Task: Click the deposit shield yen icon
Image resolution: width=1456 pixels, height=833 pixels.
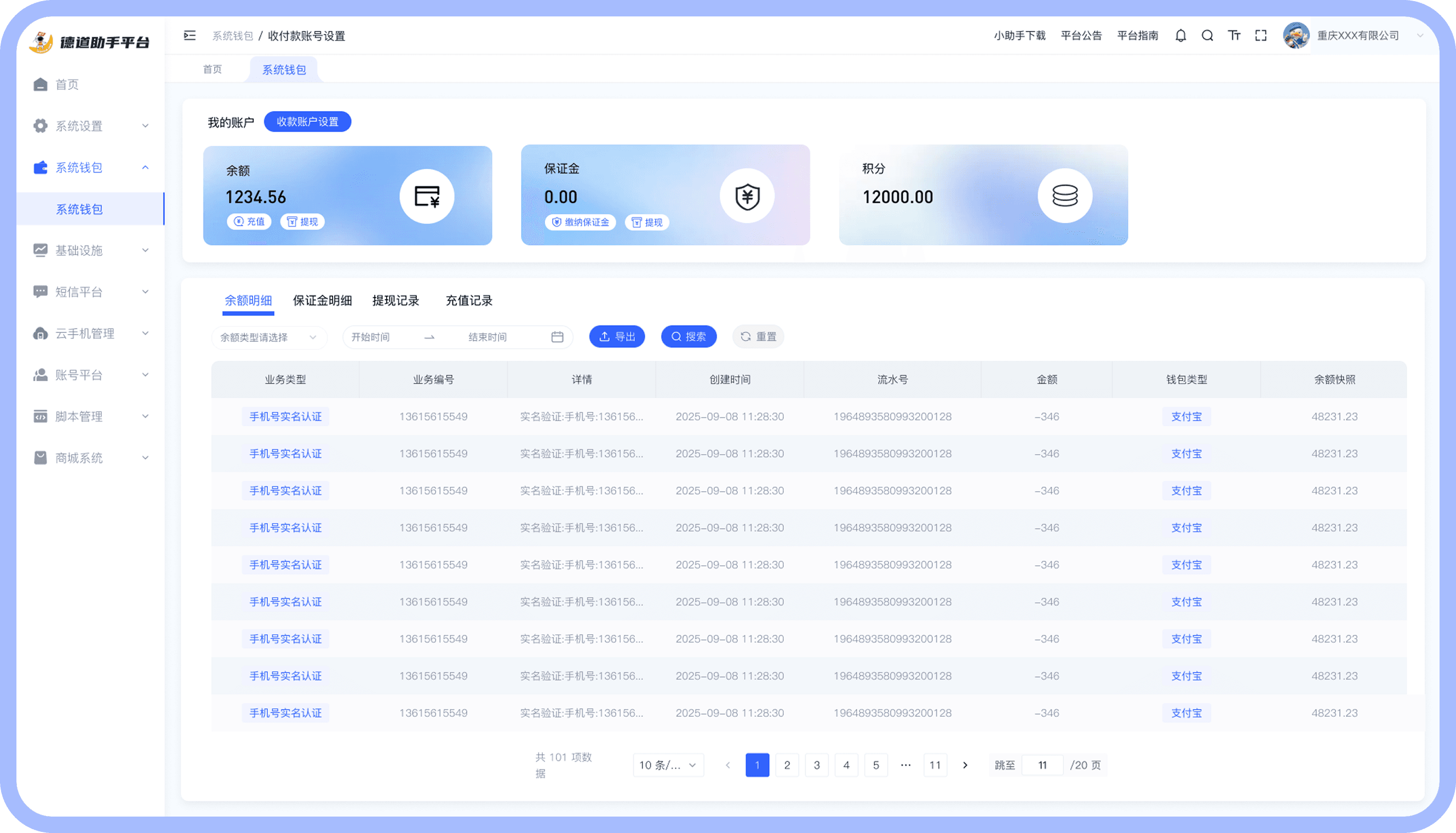Action: click(747, 196)
